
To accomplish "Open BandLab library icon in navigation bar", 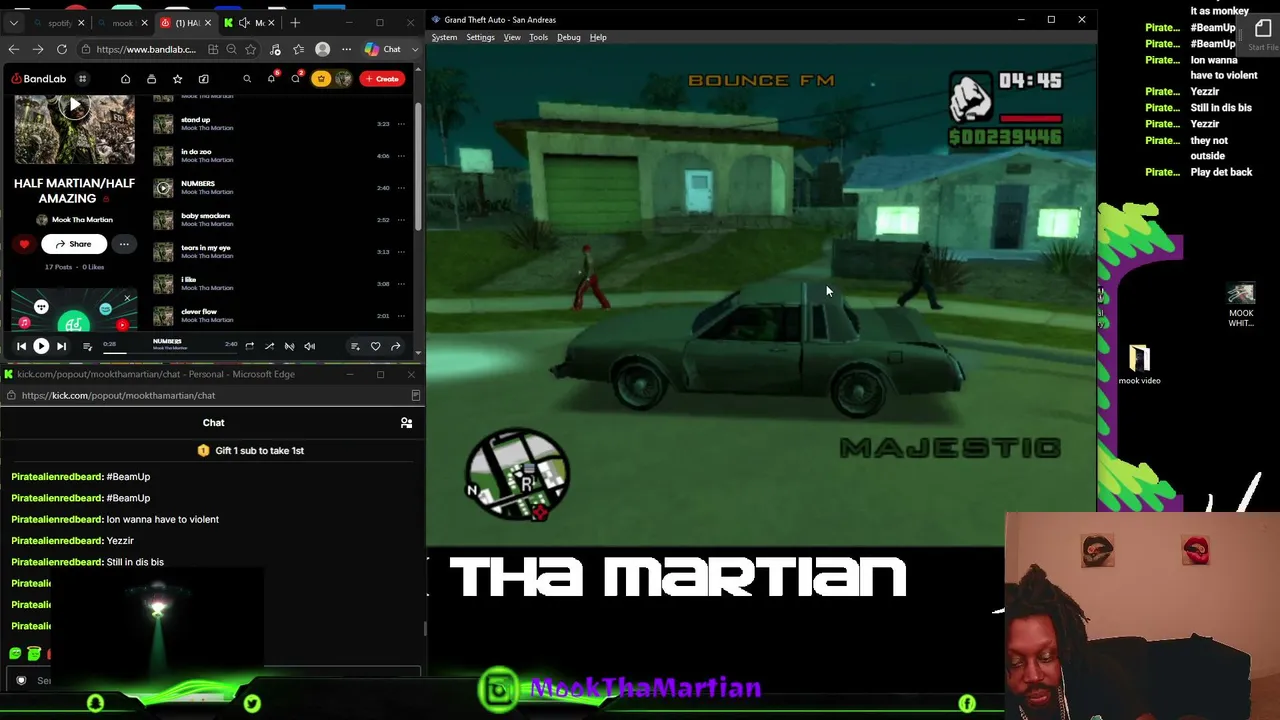I will coord(151,79).
